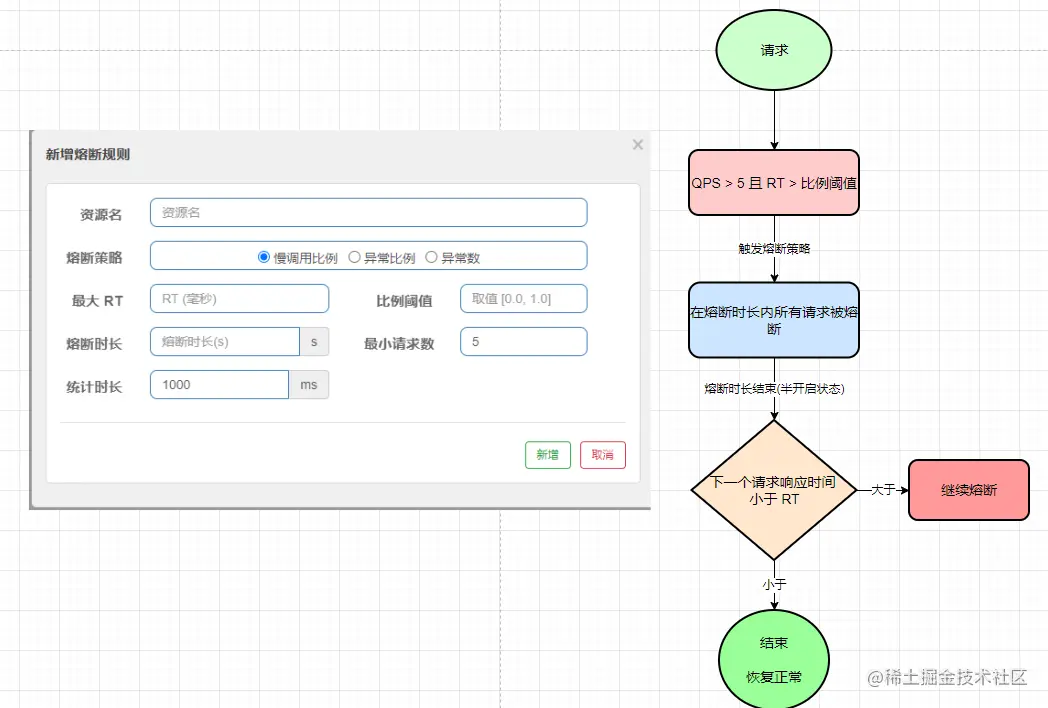Click the 资源名 field label
This screenshot has height=708, width=1048.
pos(101,215)
